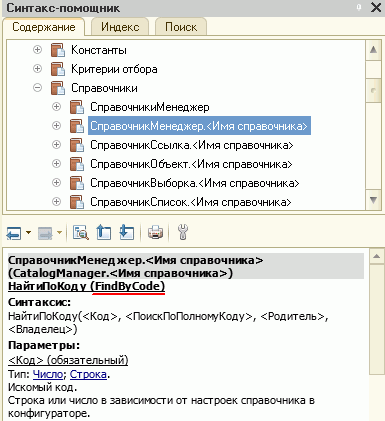Open the back-history dropdown arrow
The height and width of the screenshot is (421, 385).
tap(28, 232)
